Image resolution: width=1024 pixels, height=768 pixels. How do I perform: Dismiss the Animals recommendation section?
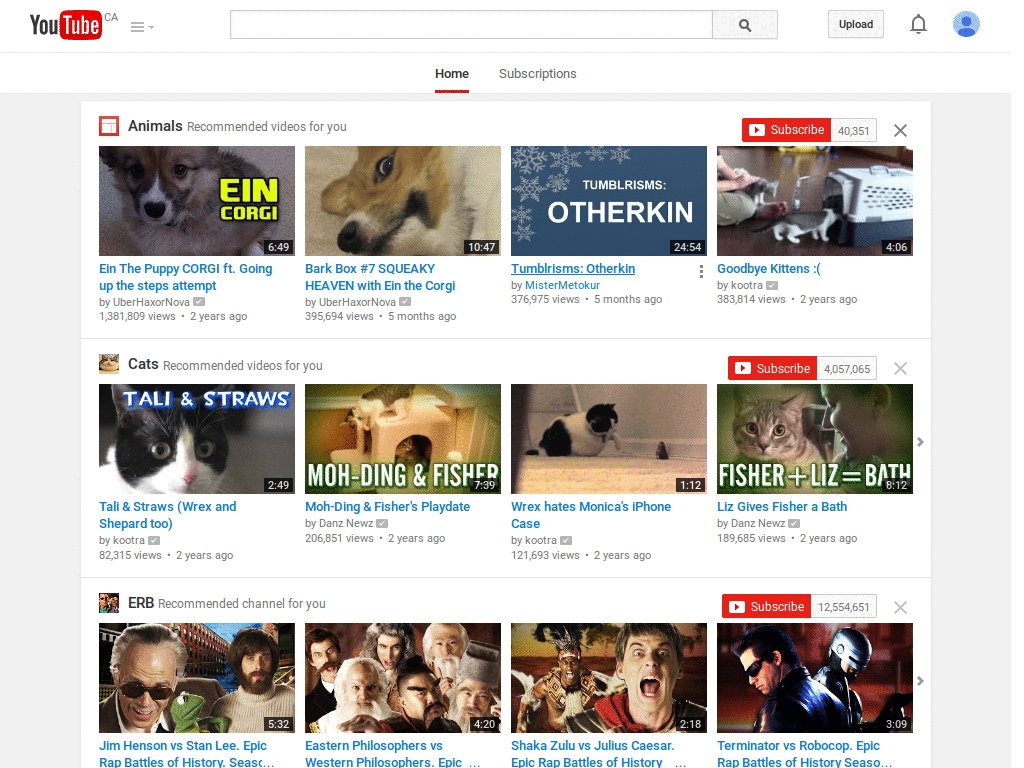pyautogui.click(x=900, y=131)
